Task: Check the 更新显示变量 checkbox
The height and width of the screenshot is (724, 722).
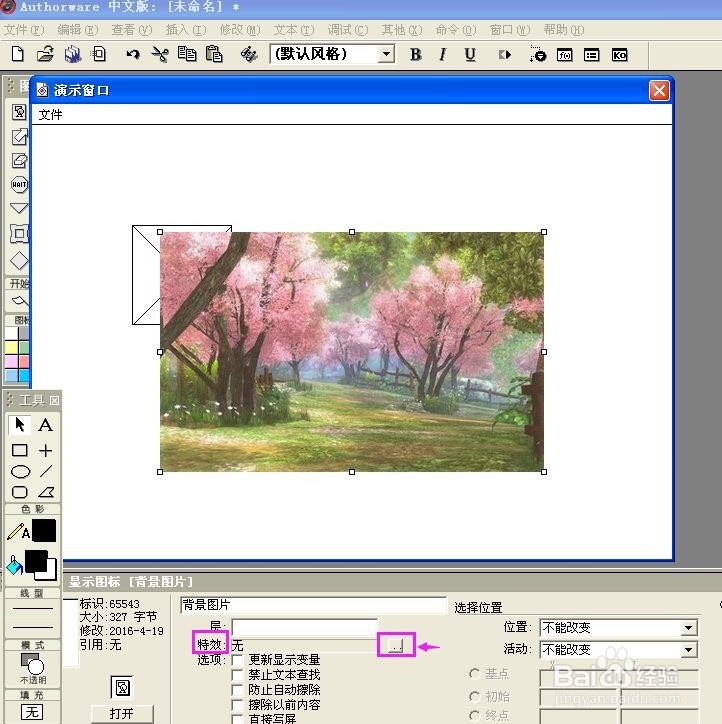Action: (x=237, y=660)
